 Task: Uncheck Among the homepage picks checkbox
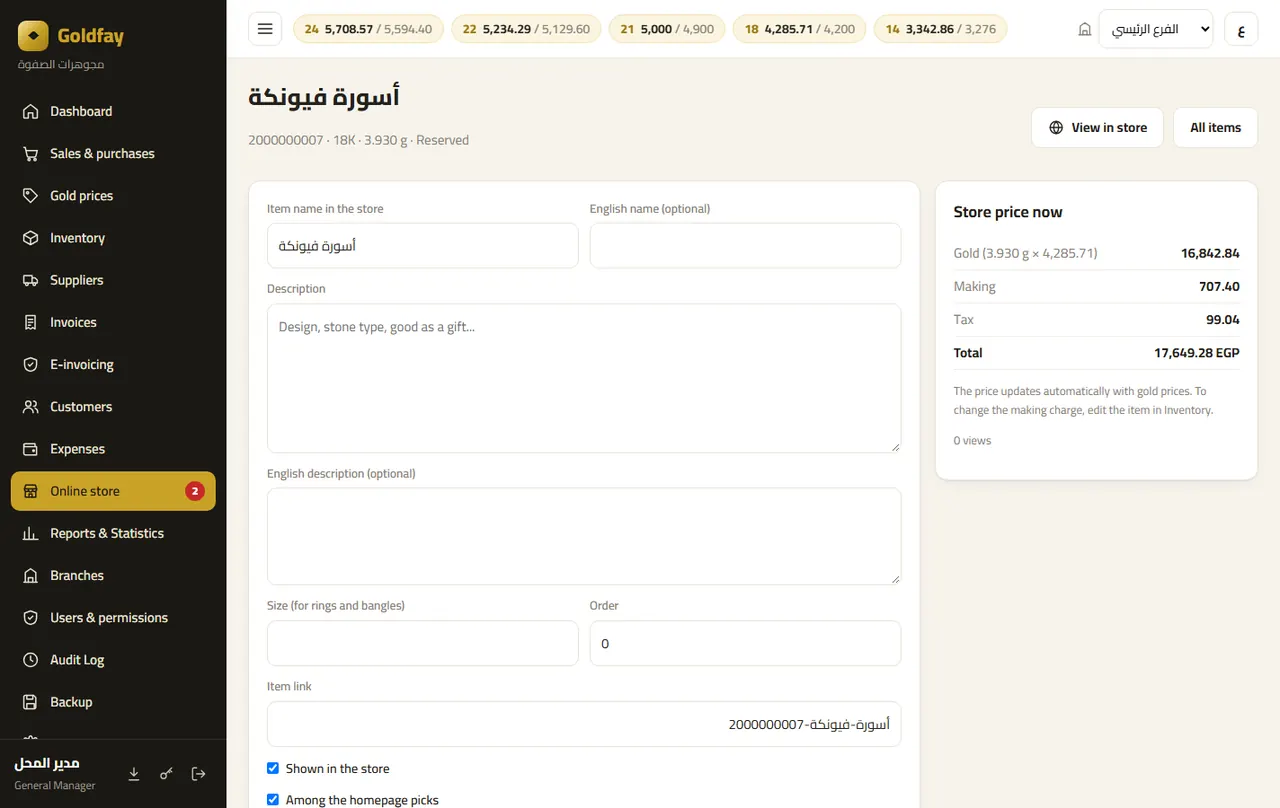tap(273, 799)
